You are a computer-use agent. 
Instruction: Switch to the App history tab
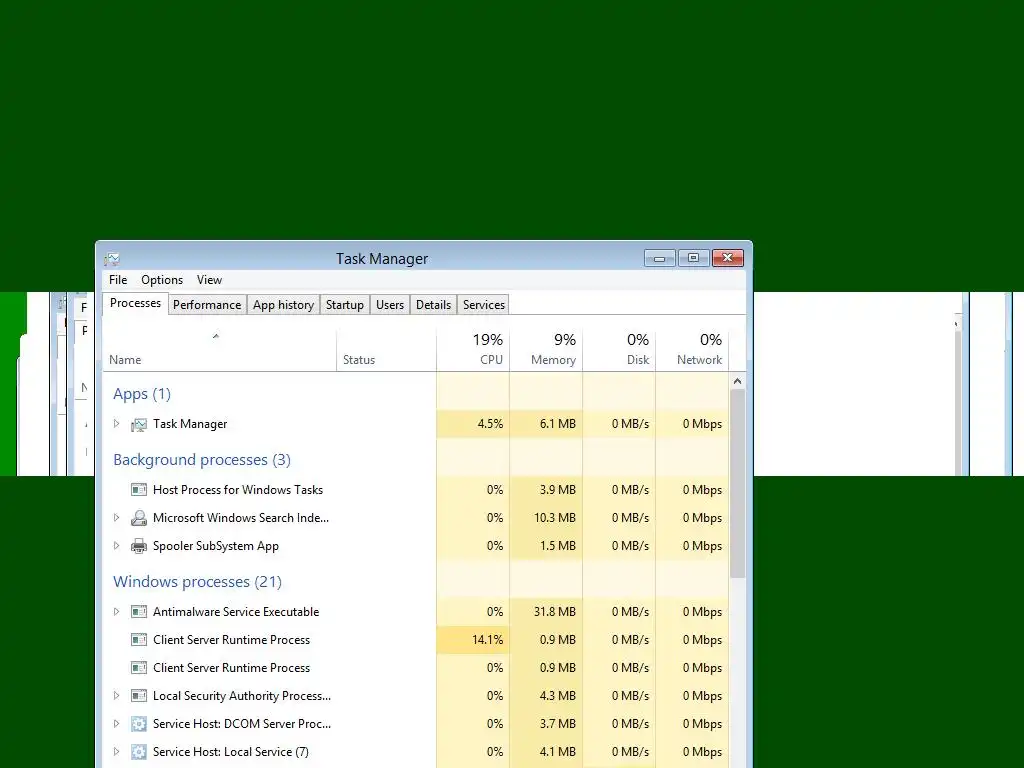(x=283, y=305)
